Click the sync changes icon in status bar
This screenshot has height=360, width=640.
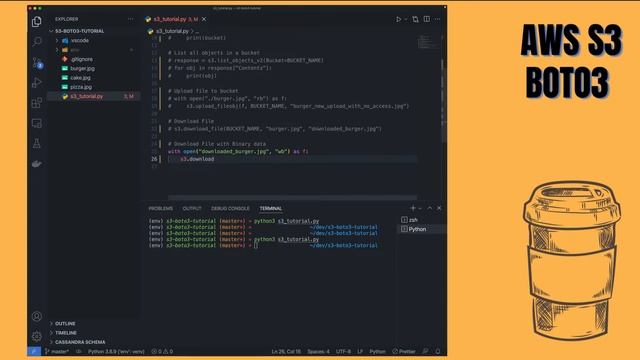click(78, 351)
